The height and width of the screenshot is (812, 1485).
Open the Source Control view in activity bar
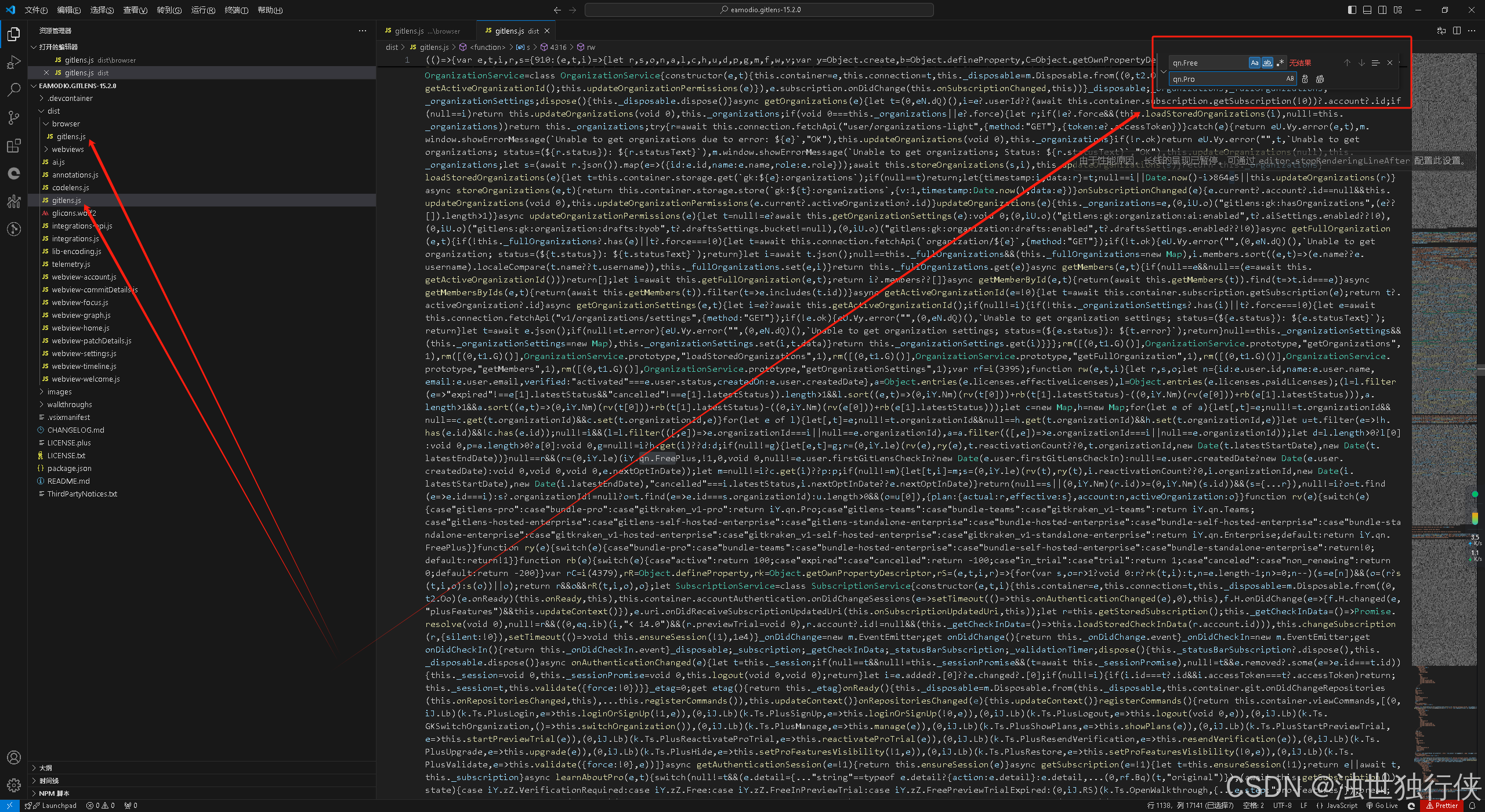[x=14, y=118]
